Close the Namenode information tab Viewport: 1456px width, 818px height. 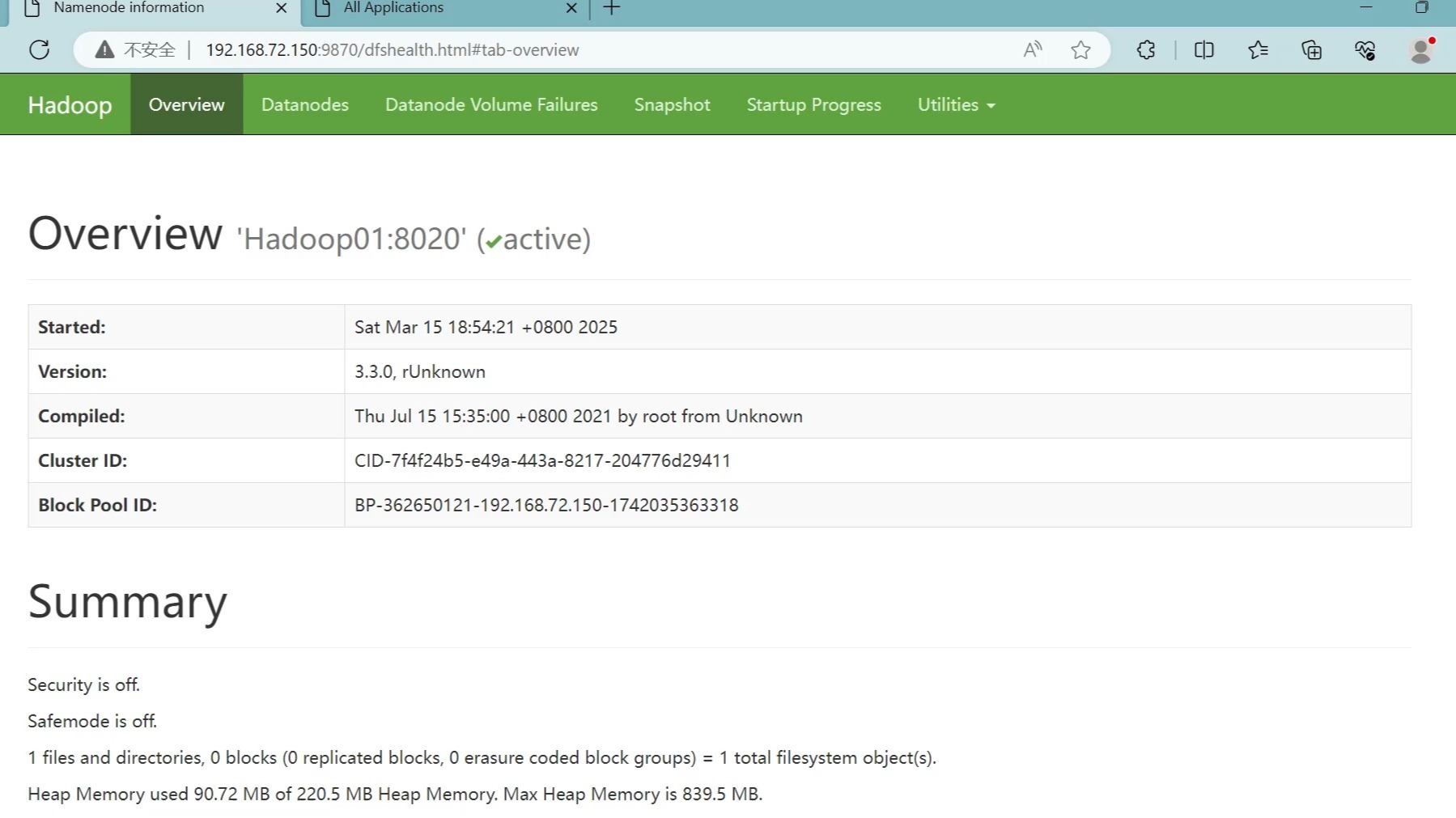click(x=282, y=8)
